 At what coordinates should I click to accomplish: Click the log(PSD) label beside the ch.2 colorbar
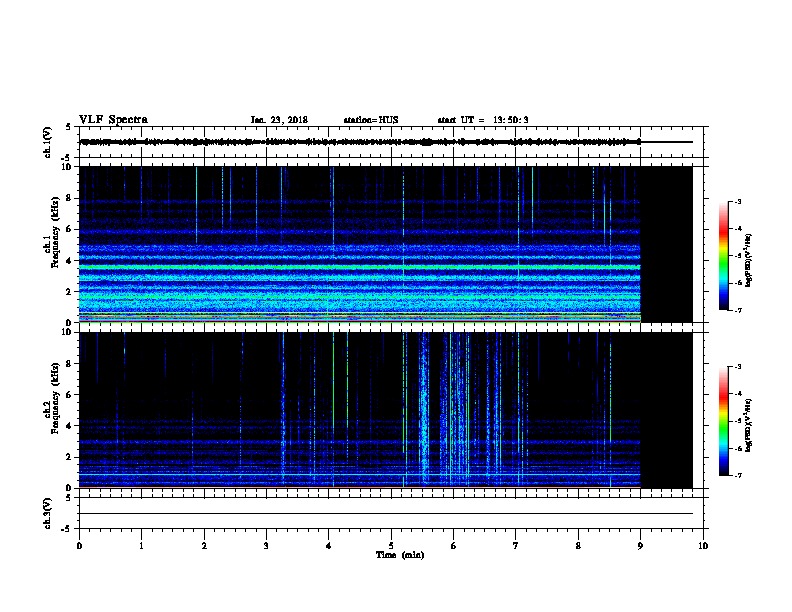coord(749,426)
